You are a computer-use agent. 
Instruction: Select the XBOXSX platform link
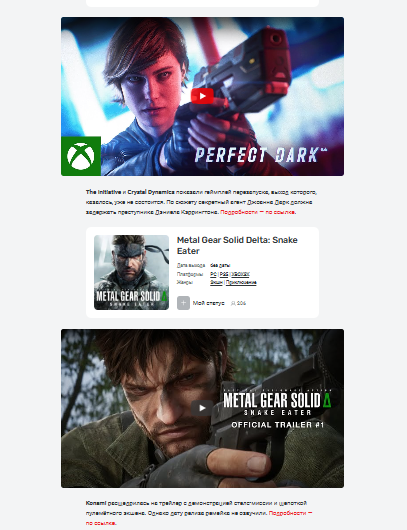(240, 274)
